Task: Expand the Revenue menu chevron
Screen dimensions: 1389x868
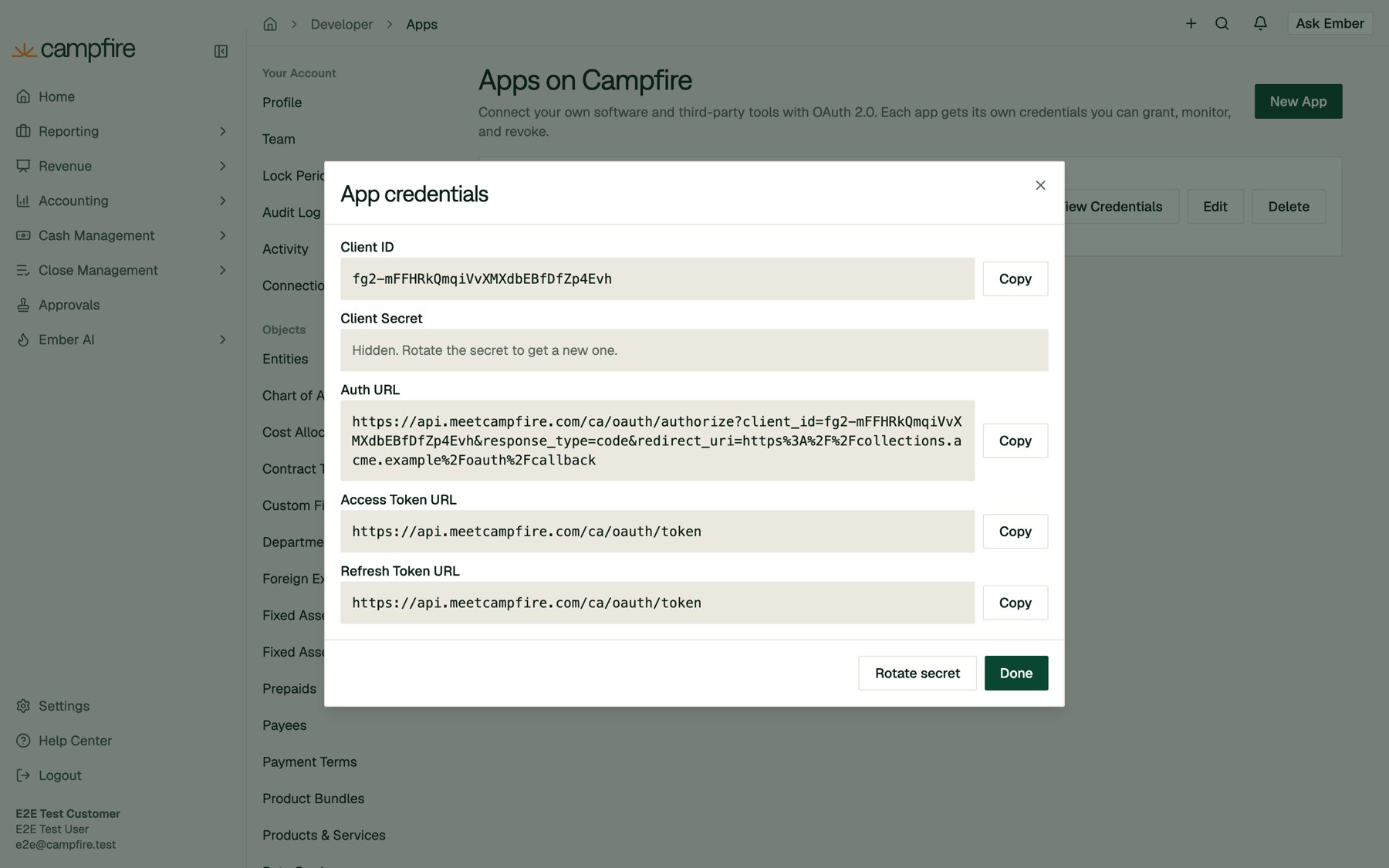Action: [222, 166]
